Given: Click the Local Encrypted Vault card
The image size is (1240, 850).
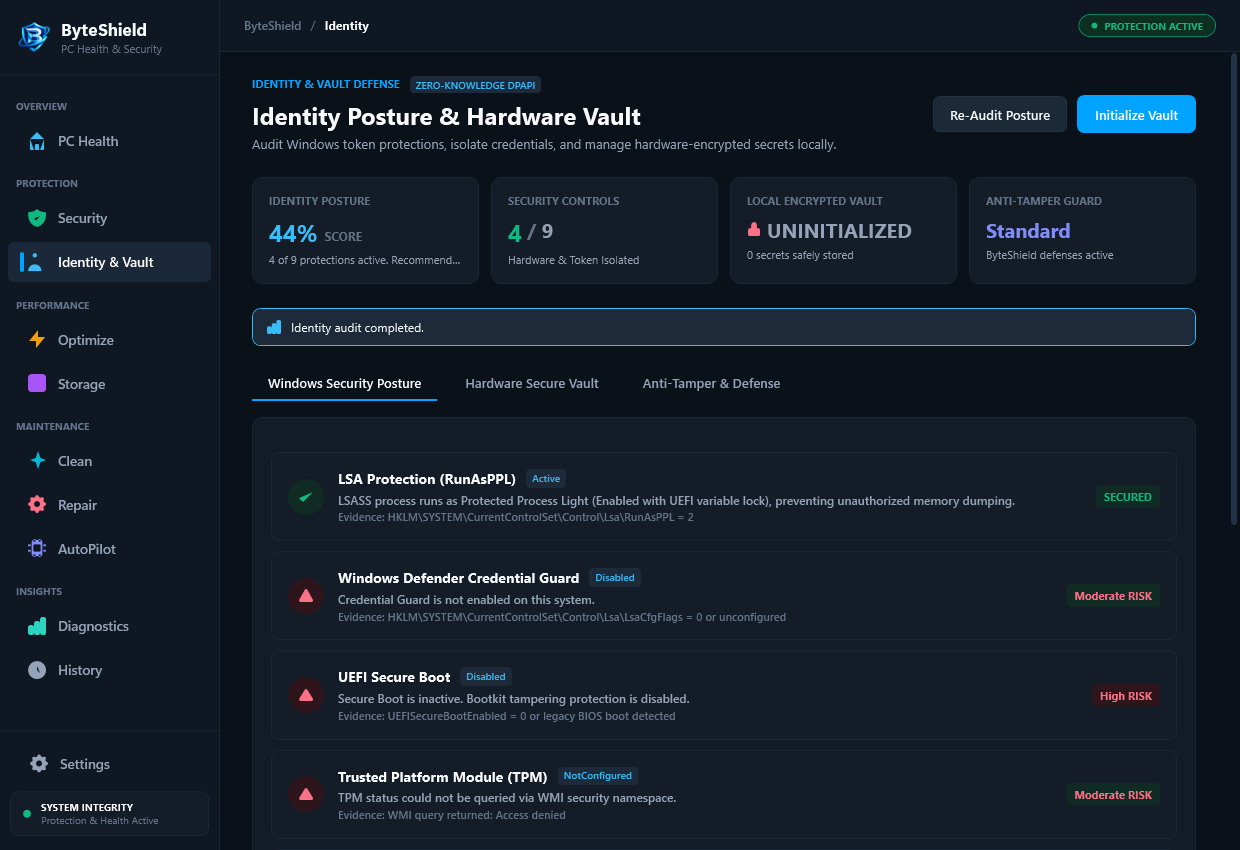Looking at the screenshot, I should click(843, 231).
